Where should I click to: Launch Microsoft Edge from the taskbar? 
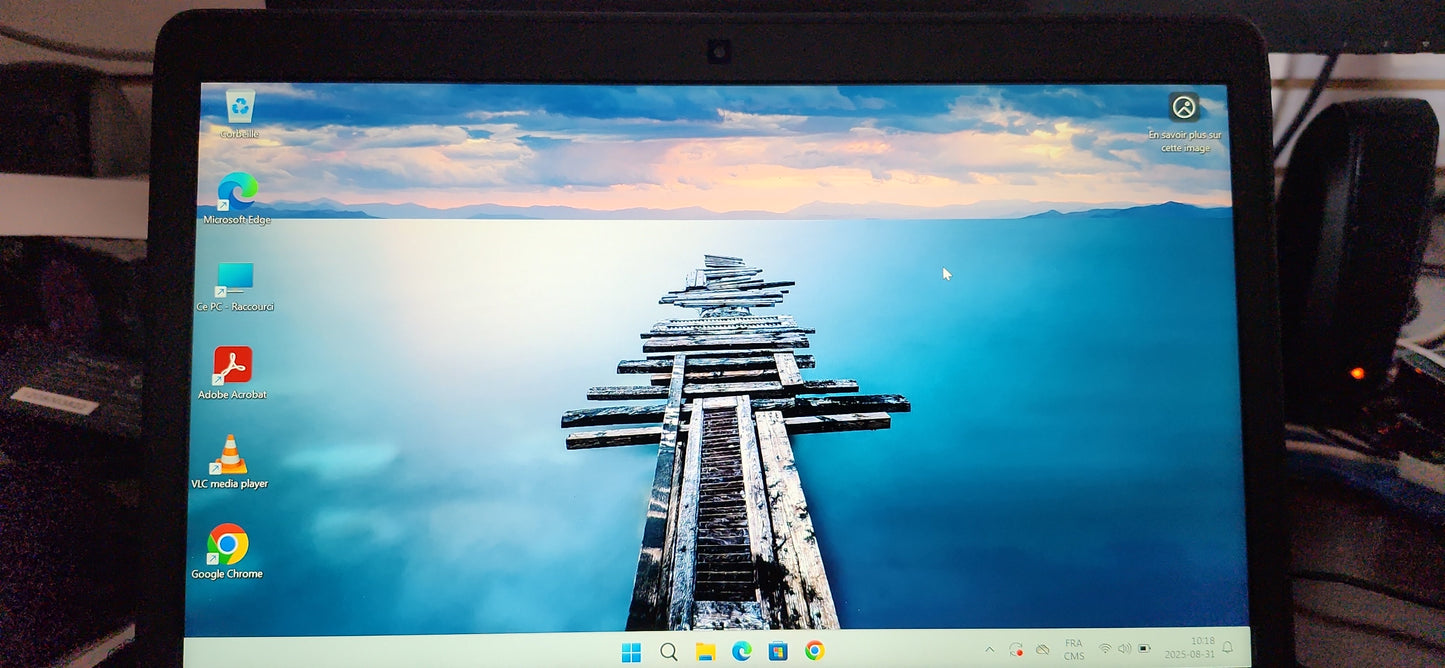741,652
